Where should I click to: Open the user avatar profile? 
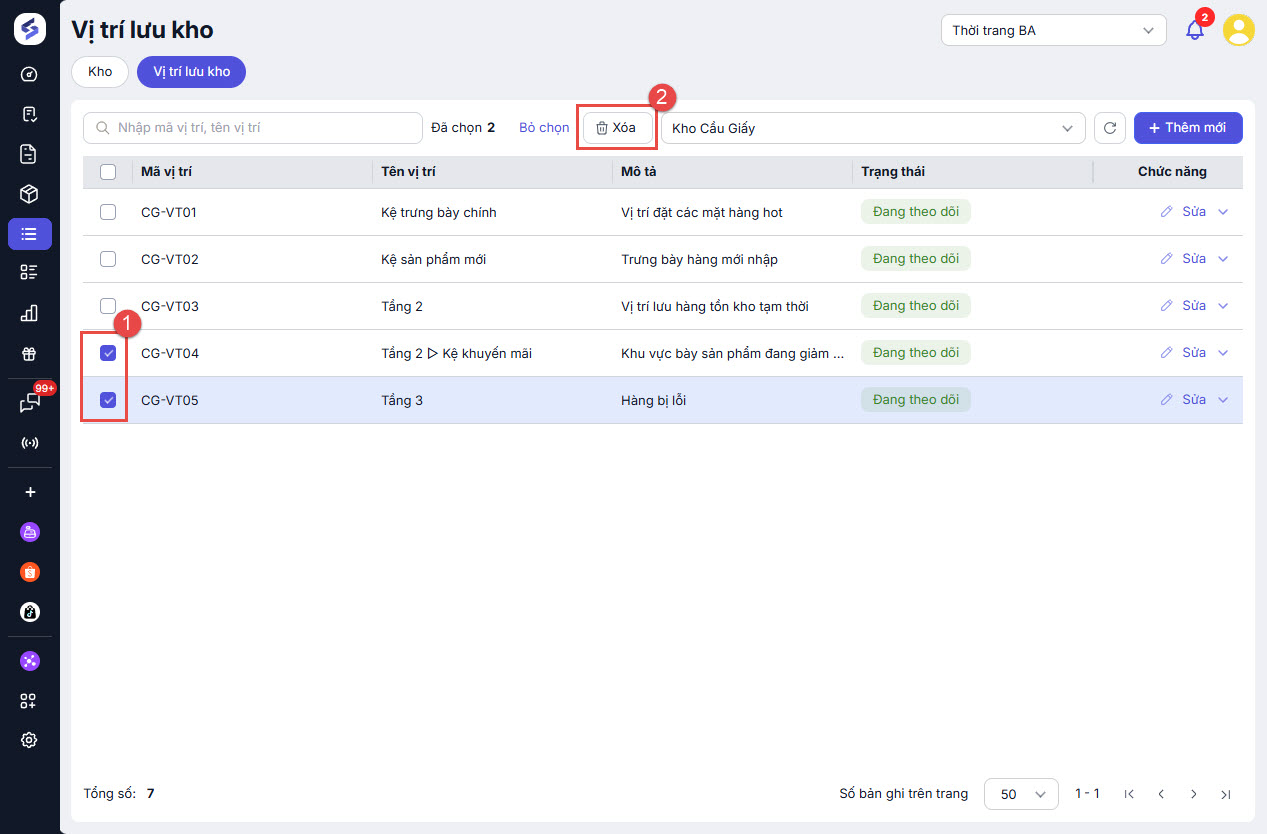[x=1239, y=30]
